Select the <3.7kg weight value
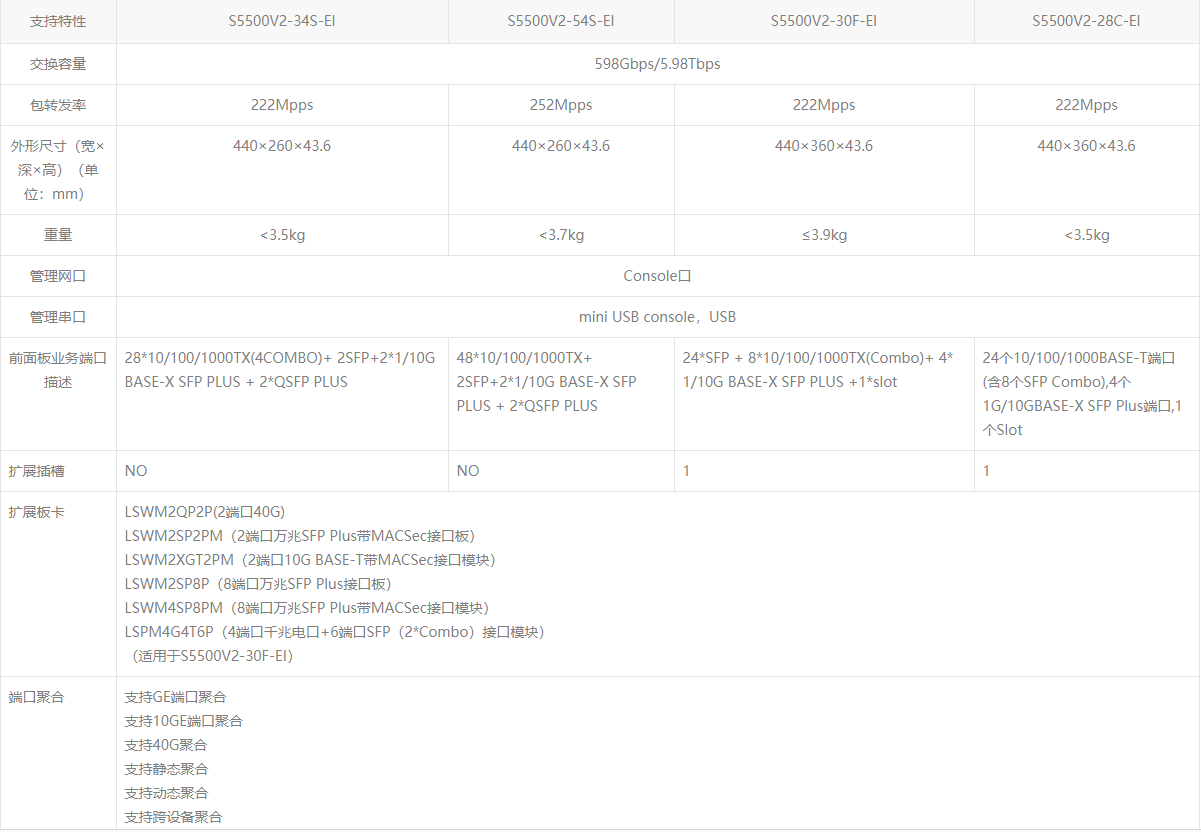The height and width of the screenshot is (832, 1201). coord(561,235)
